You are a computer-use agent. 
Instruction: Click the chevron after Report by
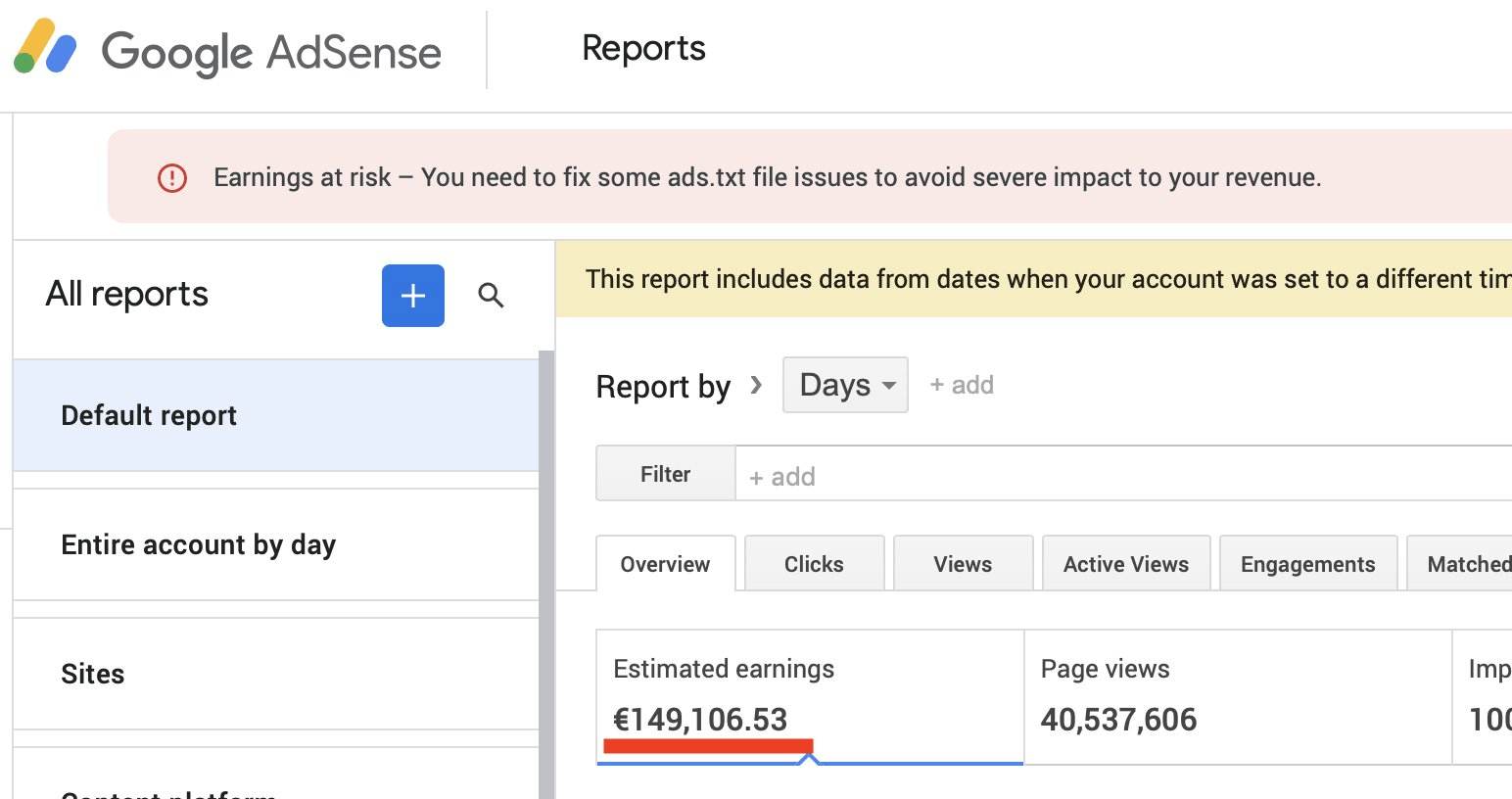pyautogui.click(x=756, y=385)
